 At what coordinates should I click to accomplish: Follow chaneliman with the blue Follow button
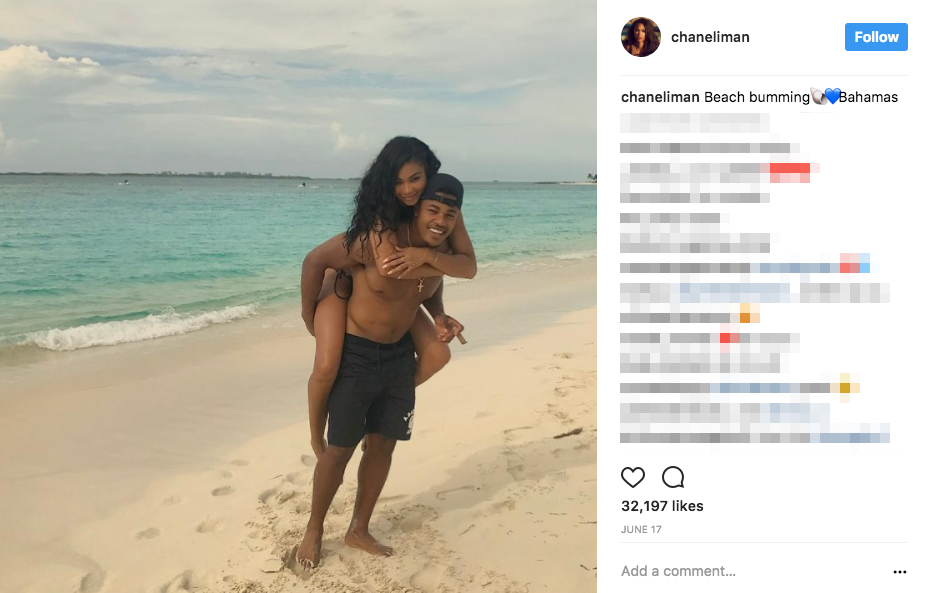876,37
